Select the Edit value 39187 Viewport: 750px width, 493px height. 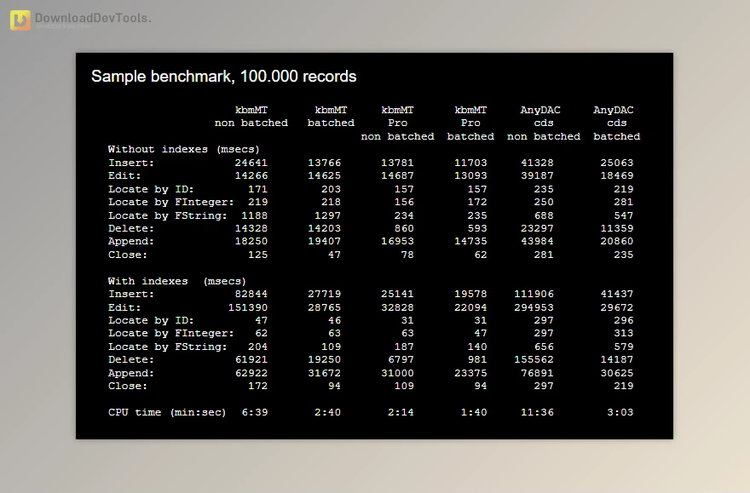coord(537,175)
